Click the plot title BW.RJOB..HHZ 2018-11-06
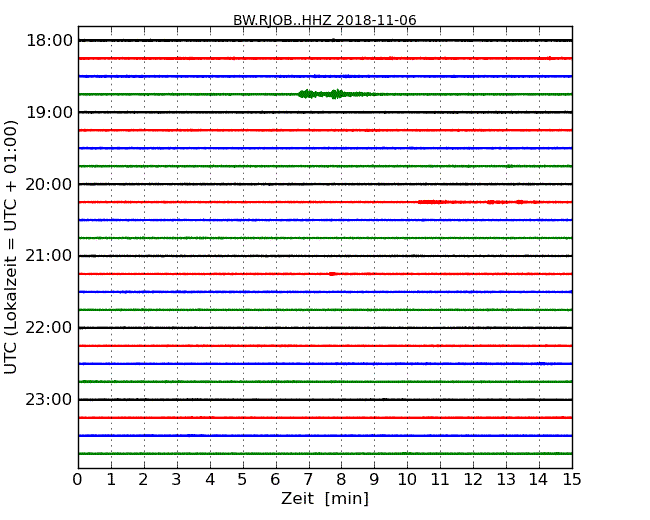Screen dimensions: 650x520 (325, 20)
